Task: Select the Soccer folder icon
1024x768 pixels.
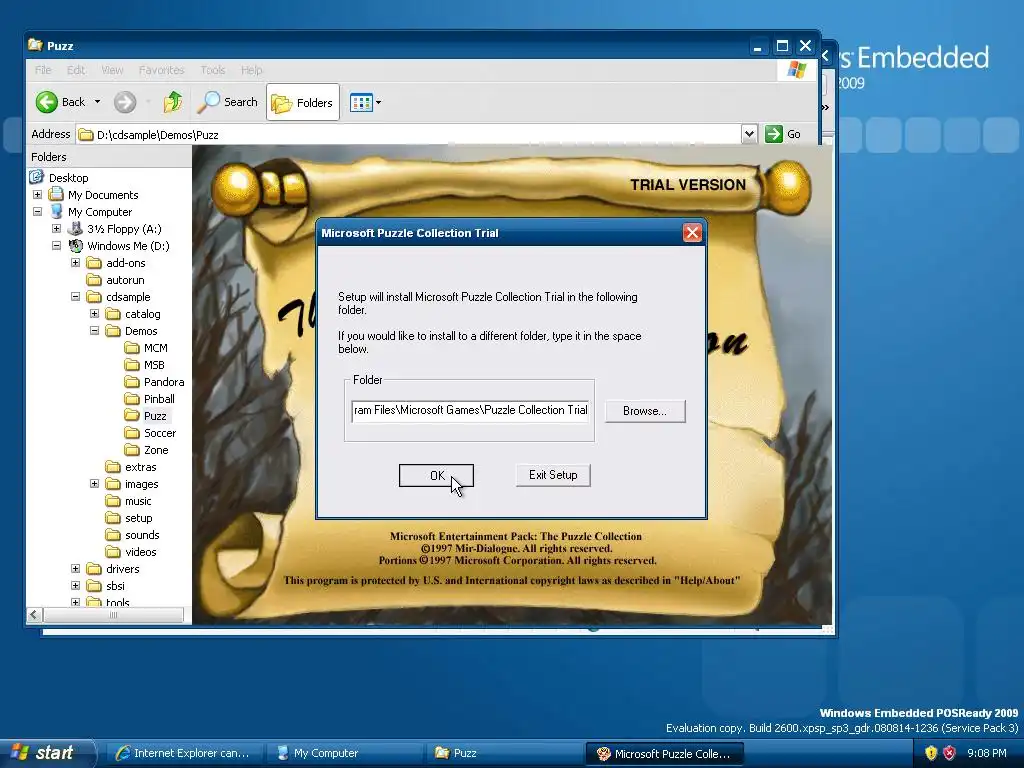Action: [132, 432]
